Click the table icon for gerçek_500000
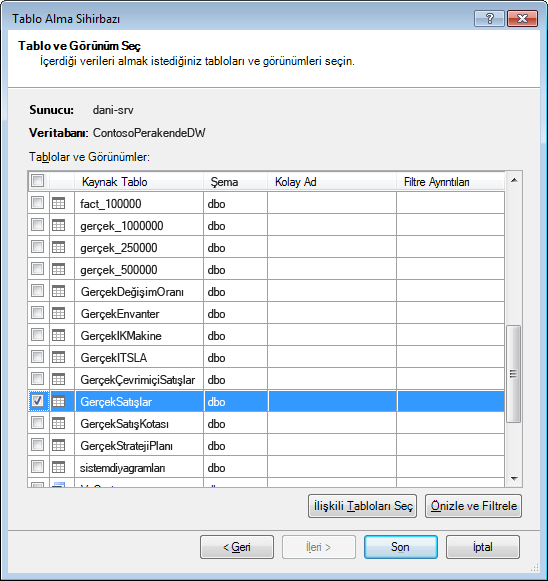548x581 pixels. pos(58,269)
